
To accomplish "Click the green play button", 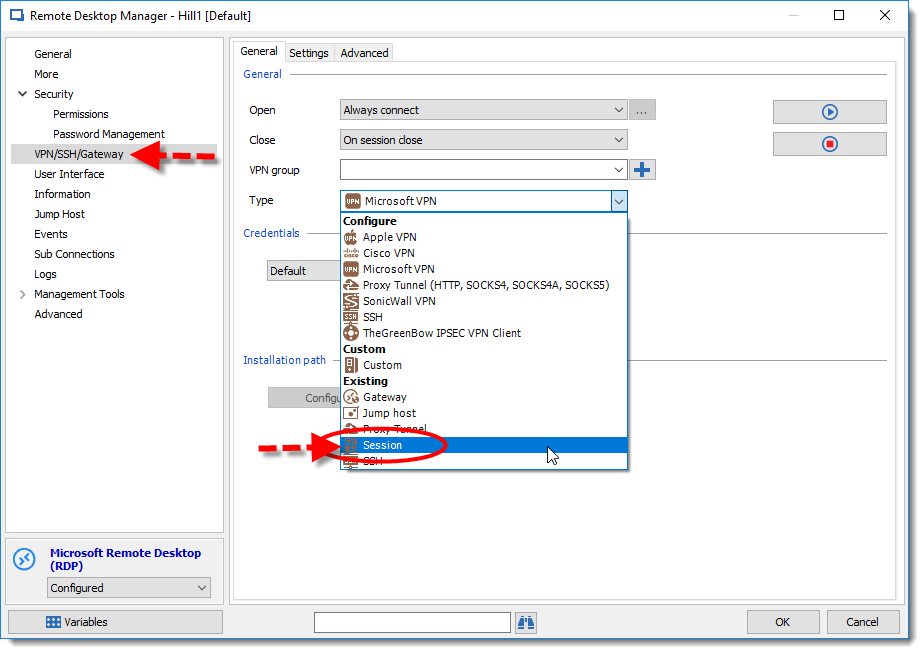I will tap(828, 112).
